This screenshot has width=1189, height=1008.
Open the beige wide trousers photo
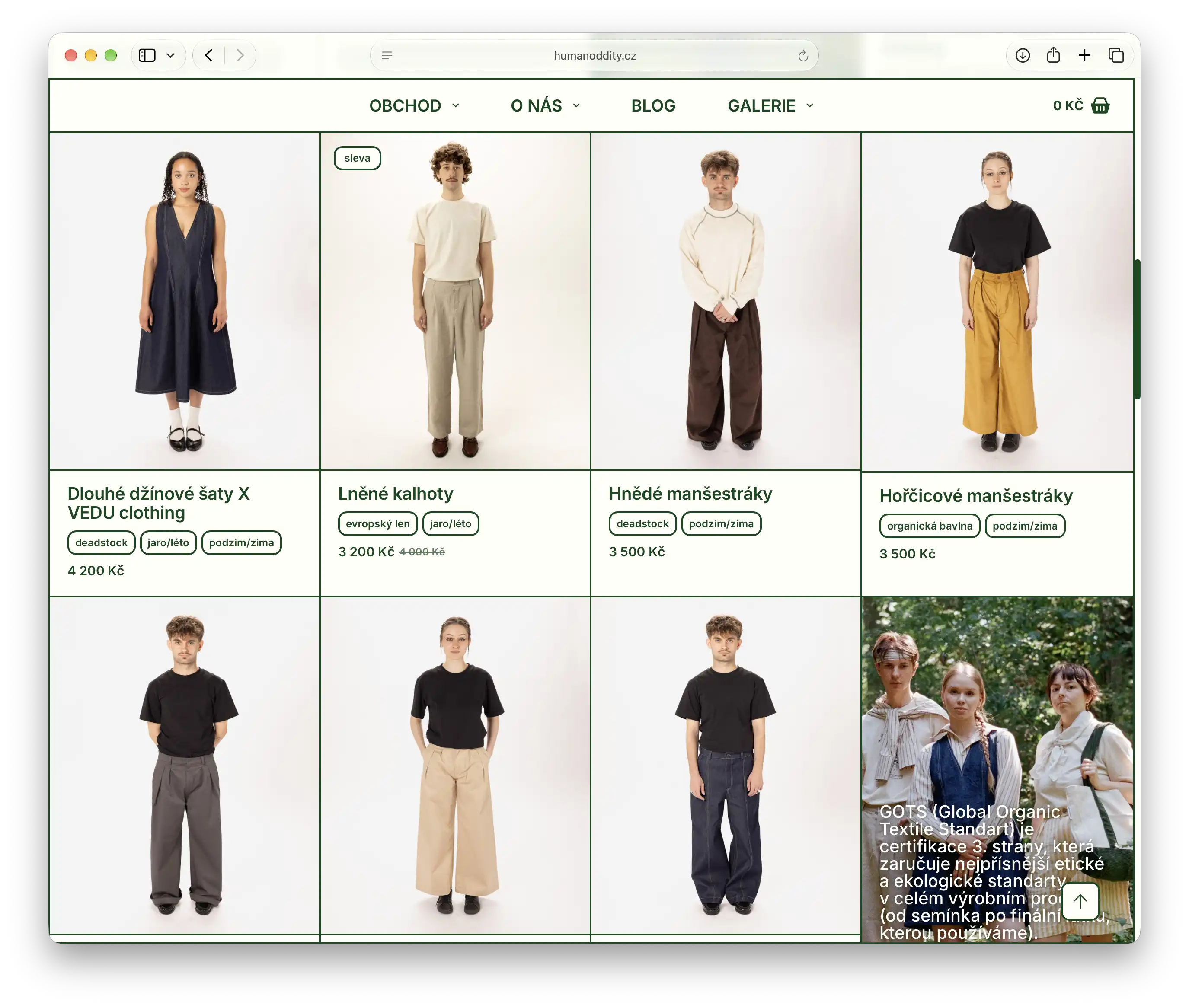click(455, 766)
